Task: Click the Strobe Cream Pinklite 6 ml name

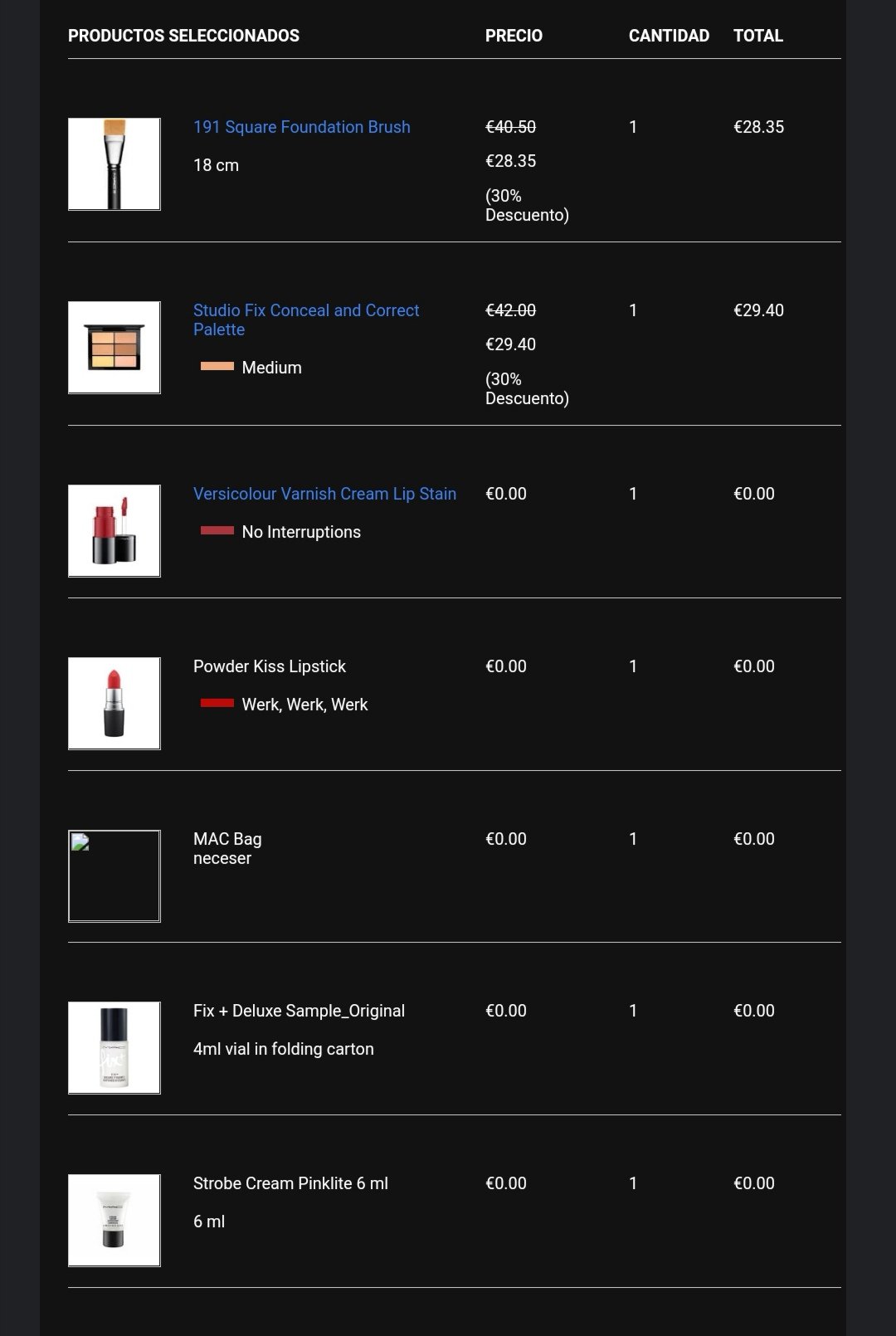Action: [290, 1183]
